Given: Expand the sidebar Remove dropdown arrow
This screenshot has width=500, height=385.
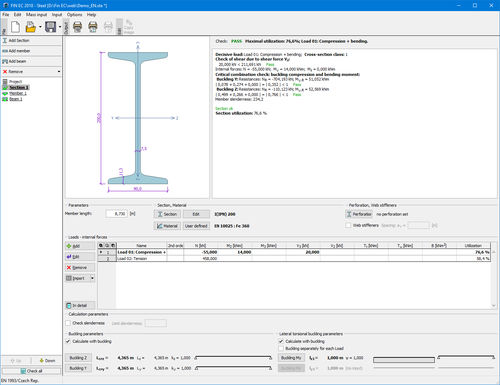Looking at the screenshot, I should (x=59, y=72).
